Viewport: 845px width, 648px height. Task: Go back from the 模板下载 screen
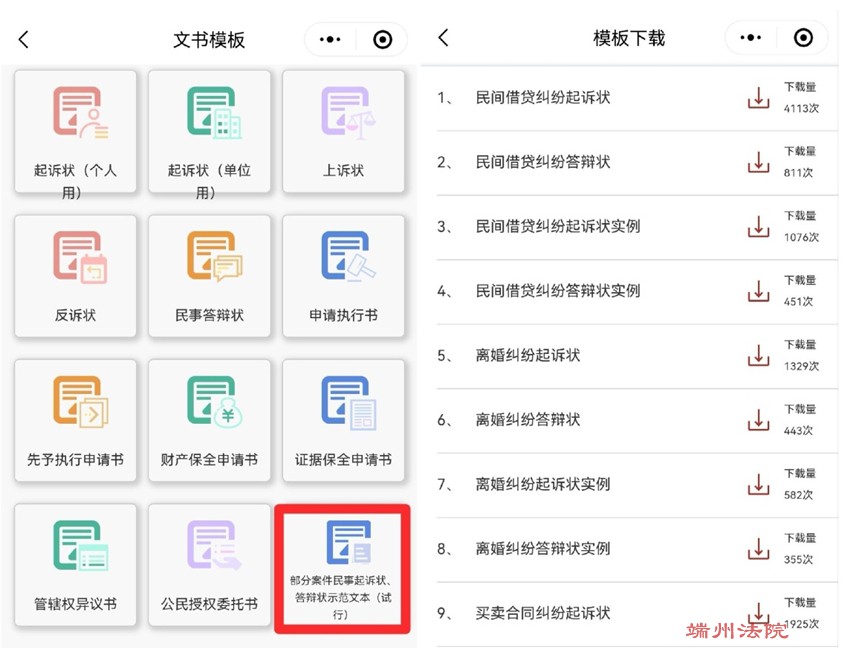(x=444, y=38)
